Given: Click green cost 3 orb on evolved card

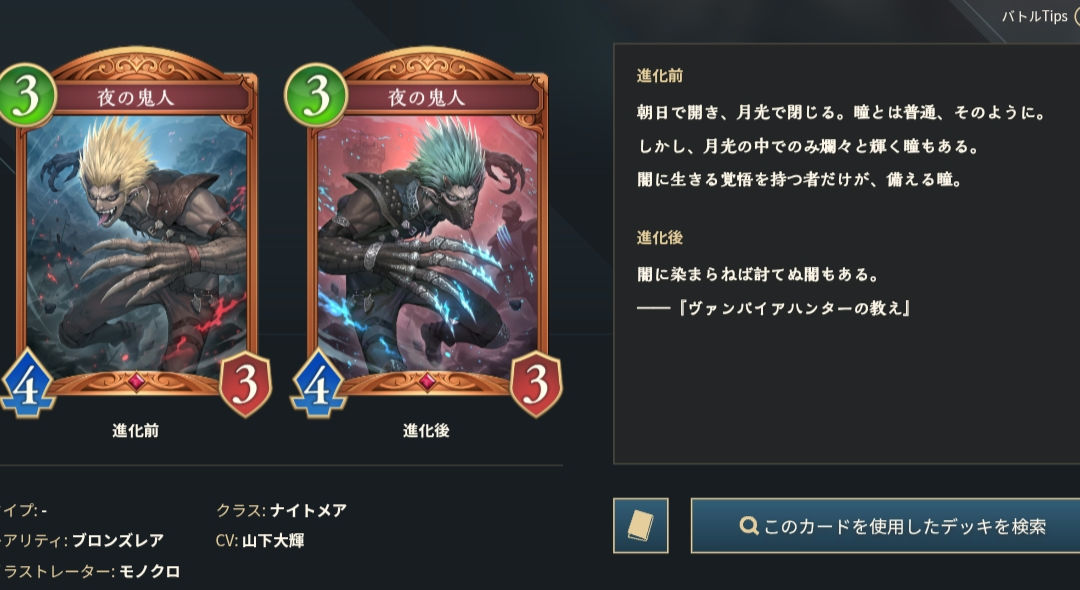Looking at the screenshot, I should tap(316, 95).
